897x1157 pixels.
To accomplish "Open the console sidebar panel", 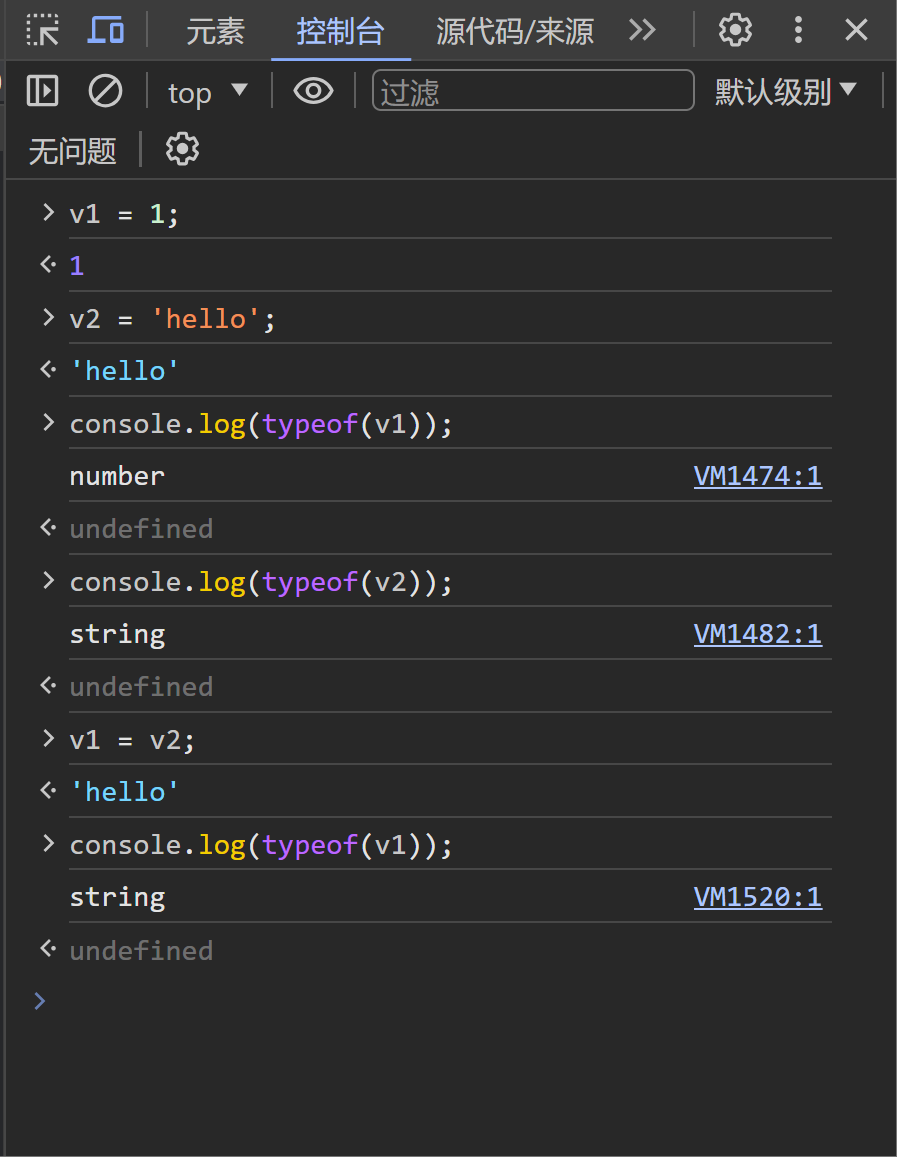I will pyautogui.click(x=42, y=91).
